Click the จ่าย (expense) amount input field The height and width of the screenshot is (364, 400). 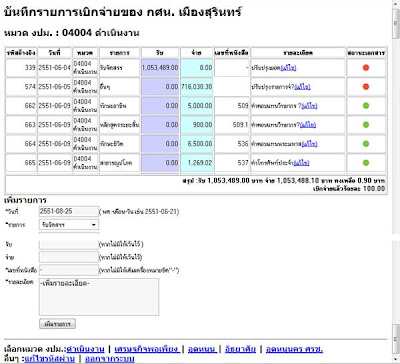69,257
